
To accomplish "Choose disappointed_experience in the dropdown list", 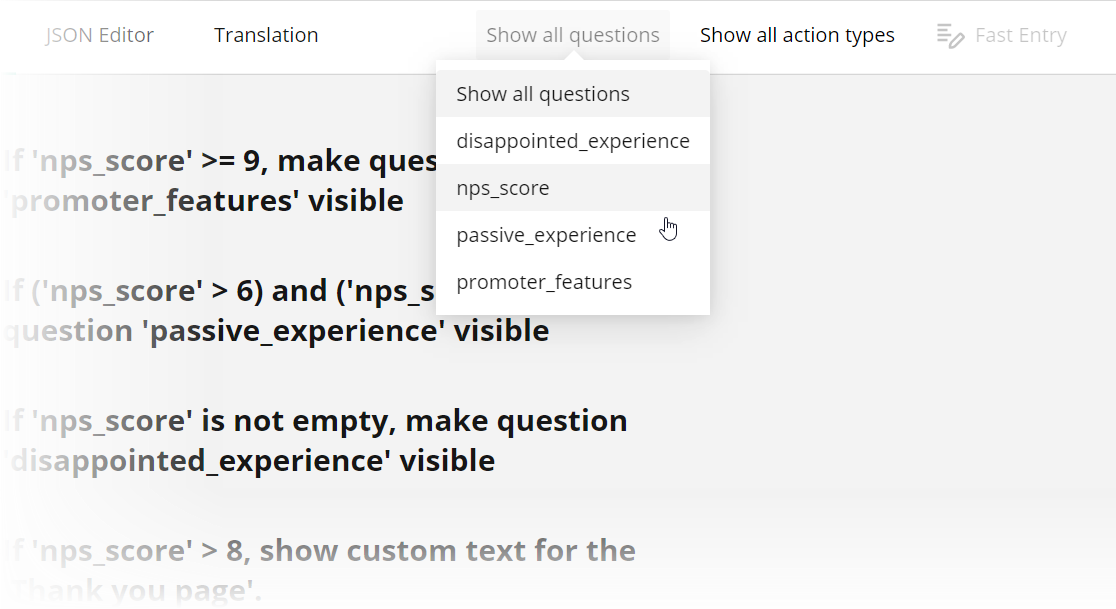I will click(x=572, y=141).
